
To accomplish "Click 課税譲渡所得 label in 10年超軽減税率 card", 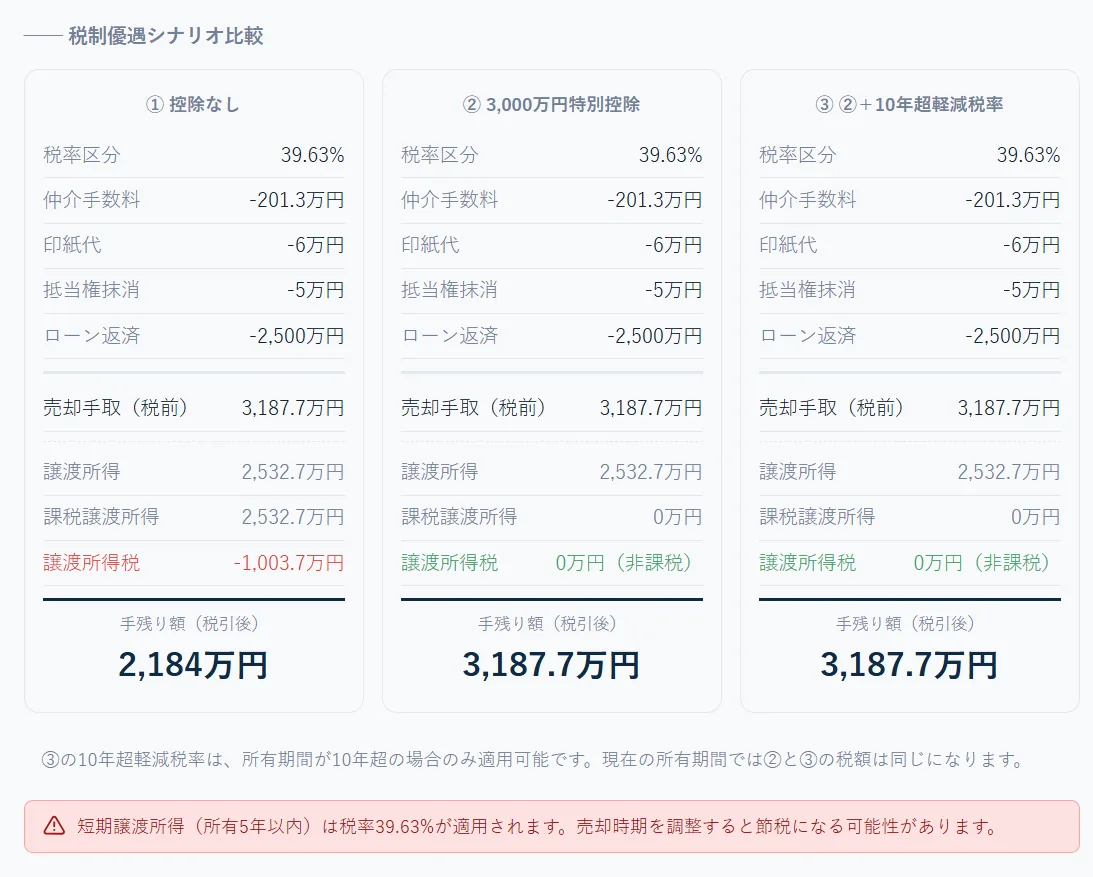I will pos(818,517).
